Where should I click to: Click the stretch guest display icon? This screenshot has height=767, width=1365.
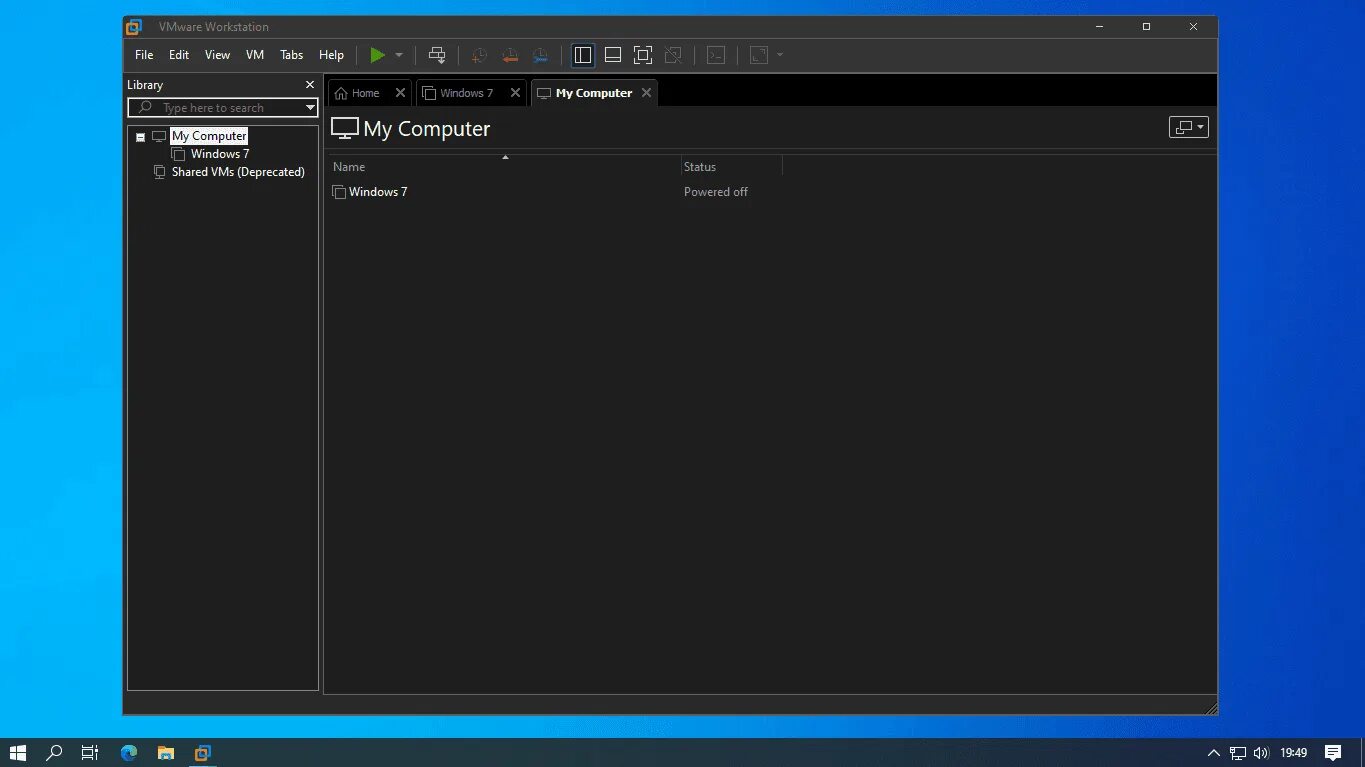tap(759, 55)
